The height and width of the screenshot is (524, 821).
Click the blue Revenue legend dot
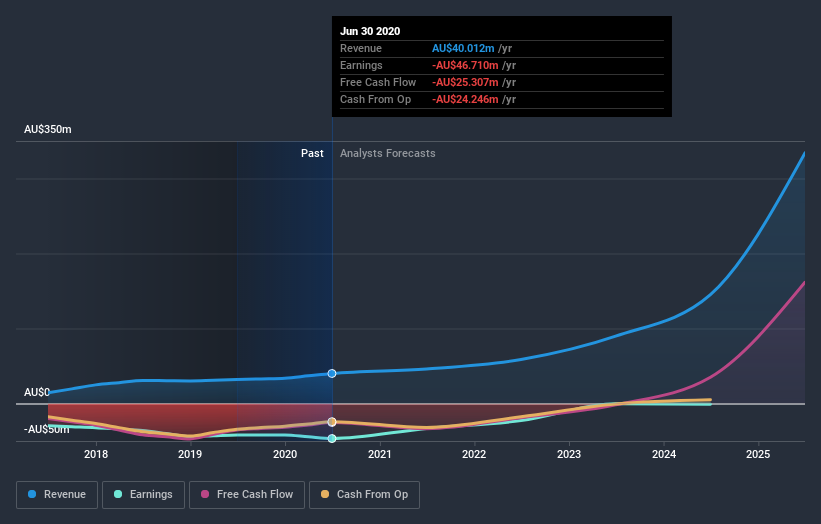32,494
